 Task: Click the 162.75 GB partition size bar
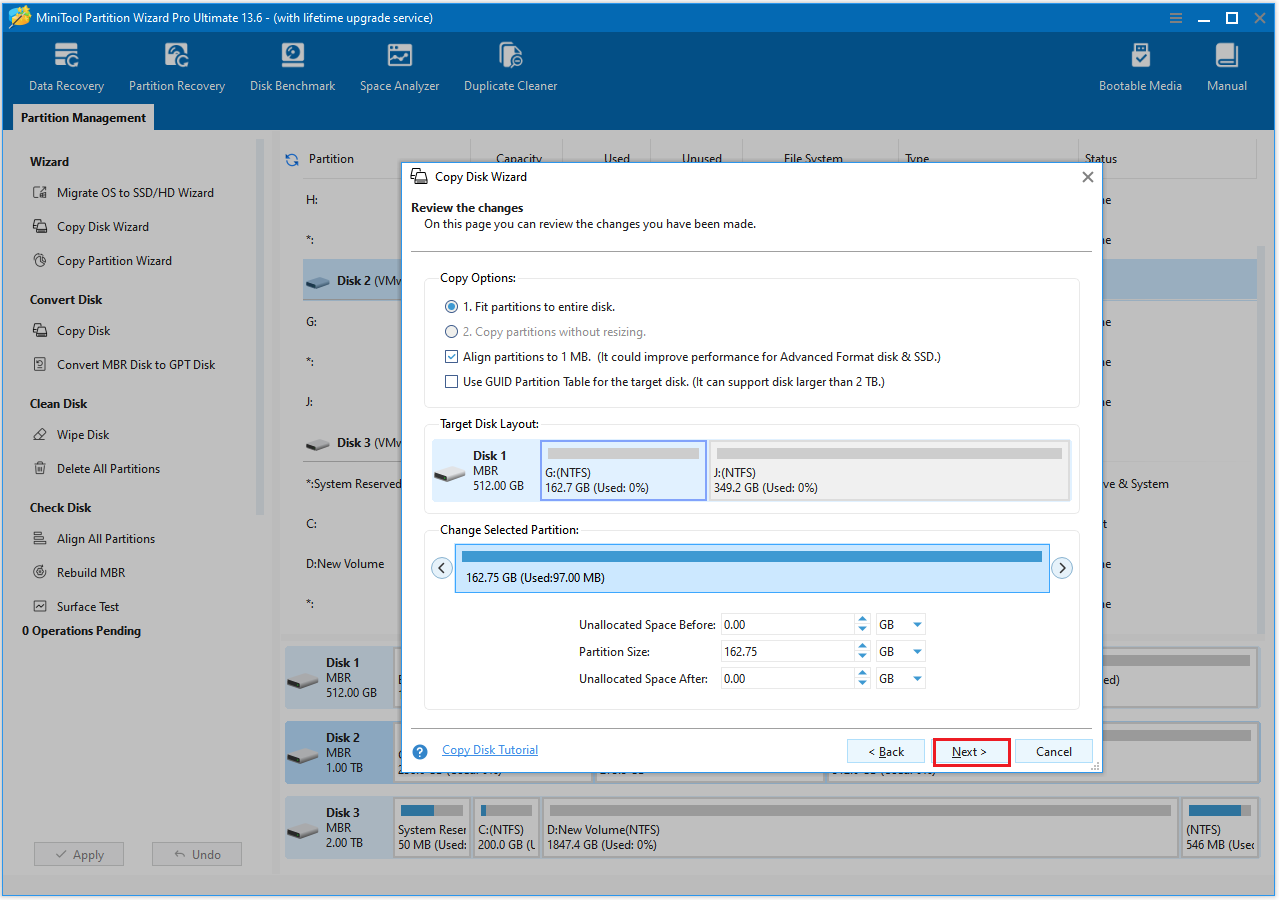pos(752,568)
